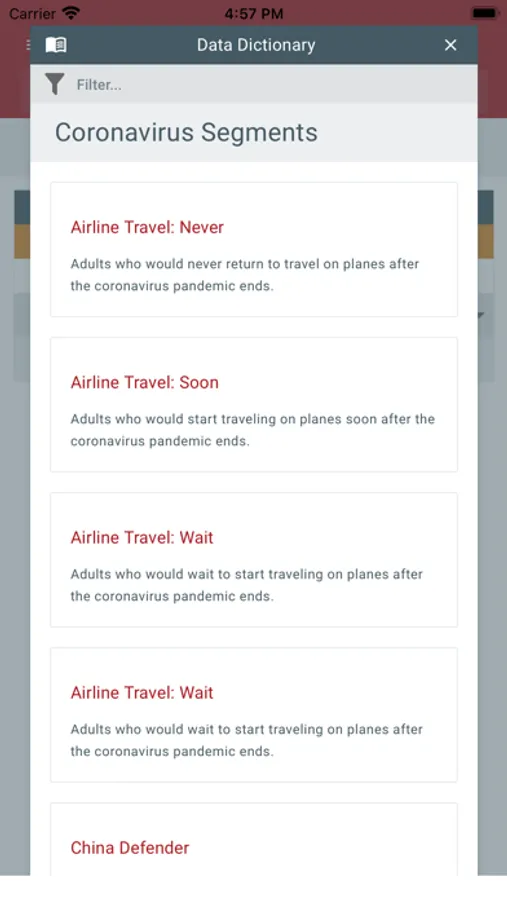Viewport: 507px width, 900px height.
Task: Click the dropdown arrow at the dialog's right edge
Action: [481, 315]
